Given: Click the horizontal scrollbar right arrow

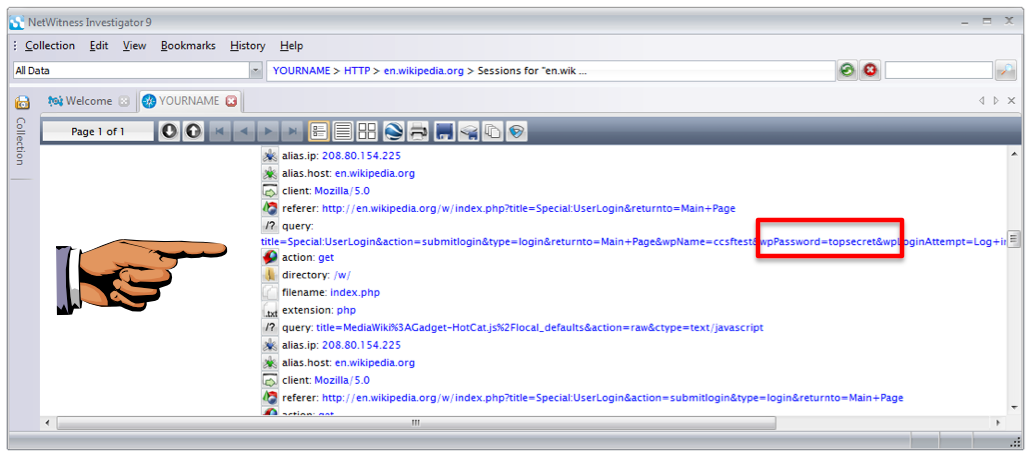Looking at the screenshot, I should click(998, 423).
